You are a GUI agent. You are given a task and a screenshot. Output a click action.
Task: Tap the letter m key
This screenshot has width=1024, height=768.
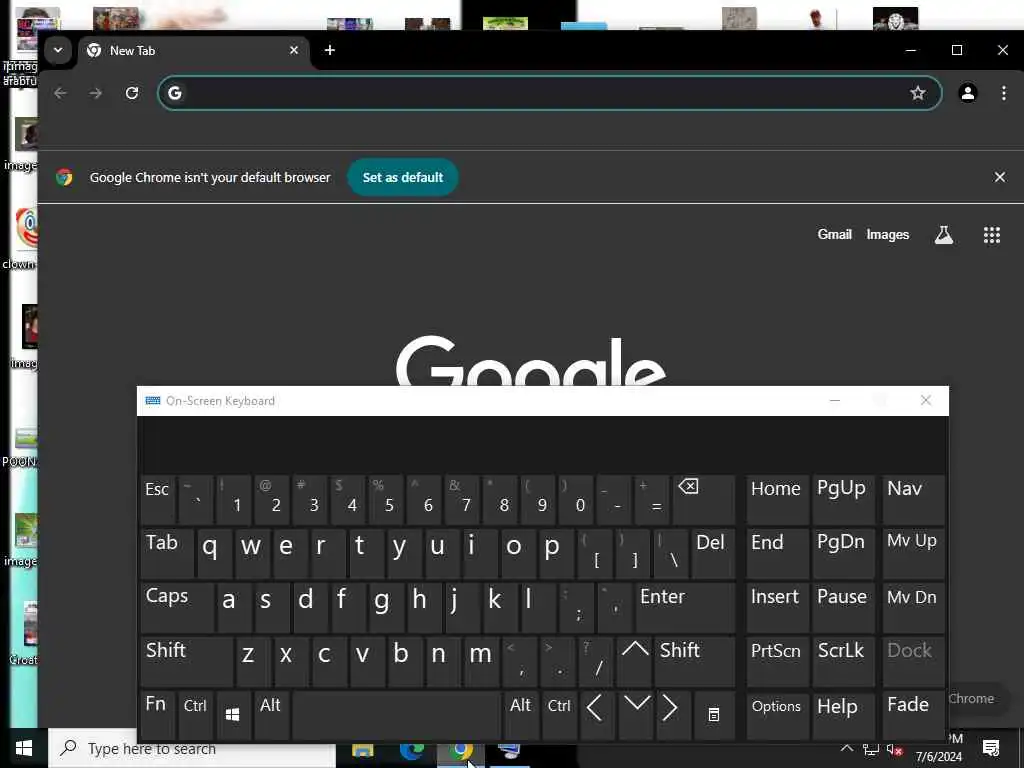coord(482,661)
